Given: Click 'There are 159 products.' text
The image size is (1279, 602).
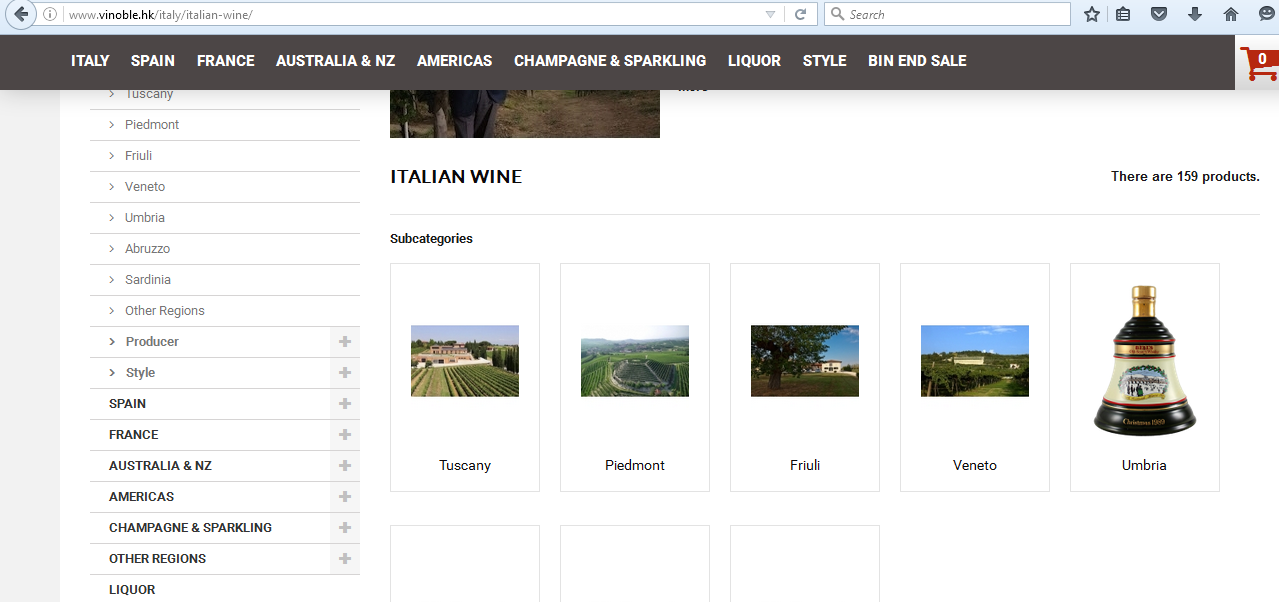Looking at the screenshot, I should [x=1185, y=177].
